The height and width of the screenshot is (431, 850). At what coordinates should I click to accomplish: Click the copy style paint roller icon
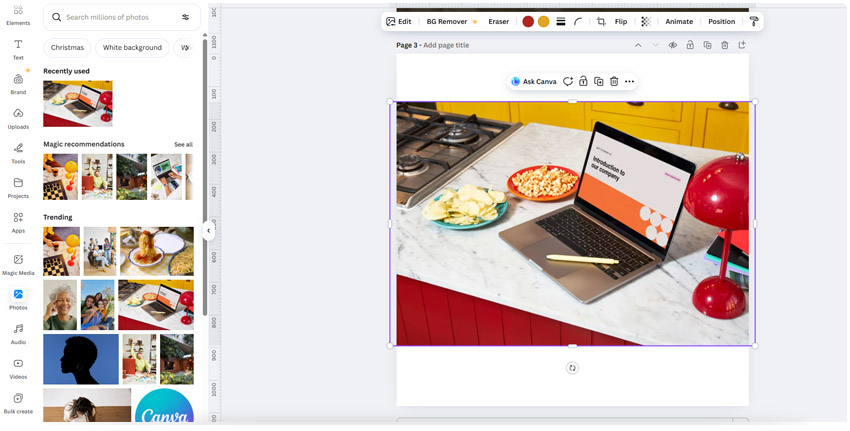coord(754,22)
